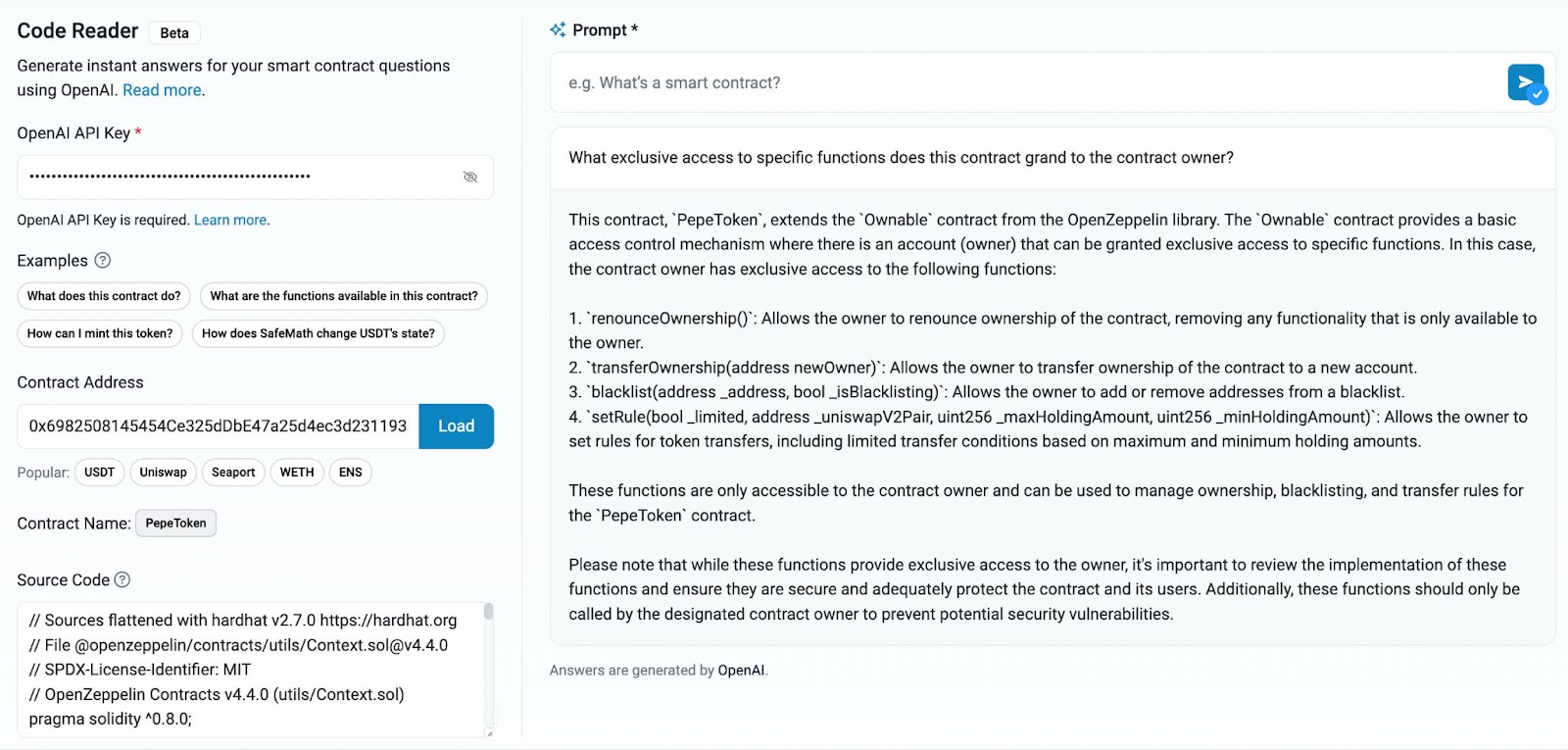Click the Read more link
The width and height of the screenshot is (1568, 750).
point(162,90)
